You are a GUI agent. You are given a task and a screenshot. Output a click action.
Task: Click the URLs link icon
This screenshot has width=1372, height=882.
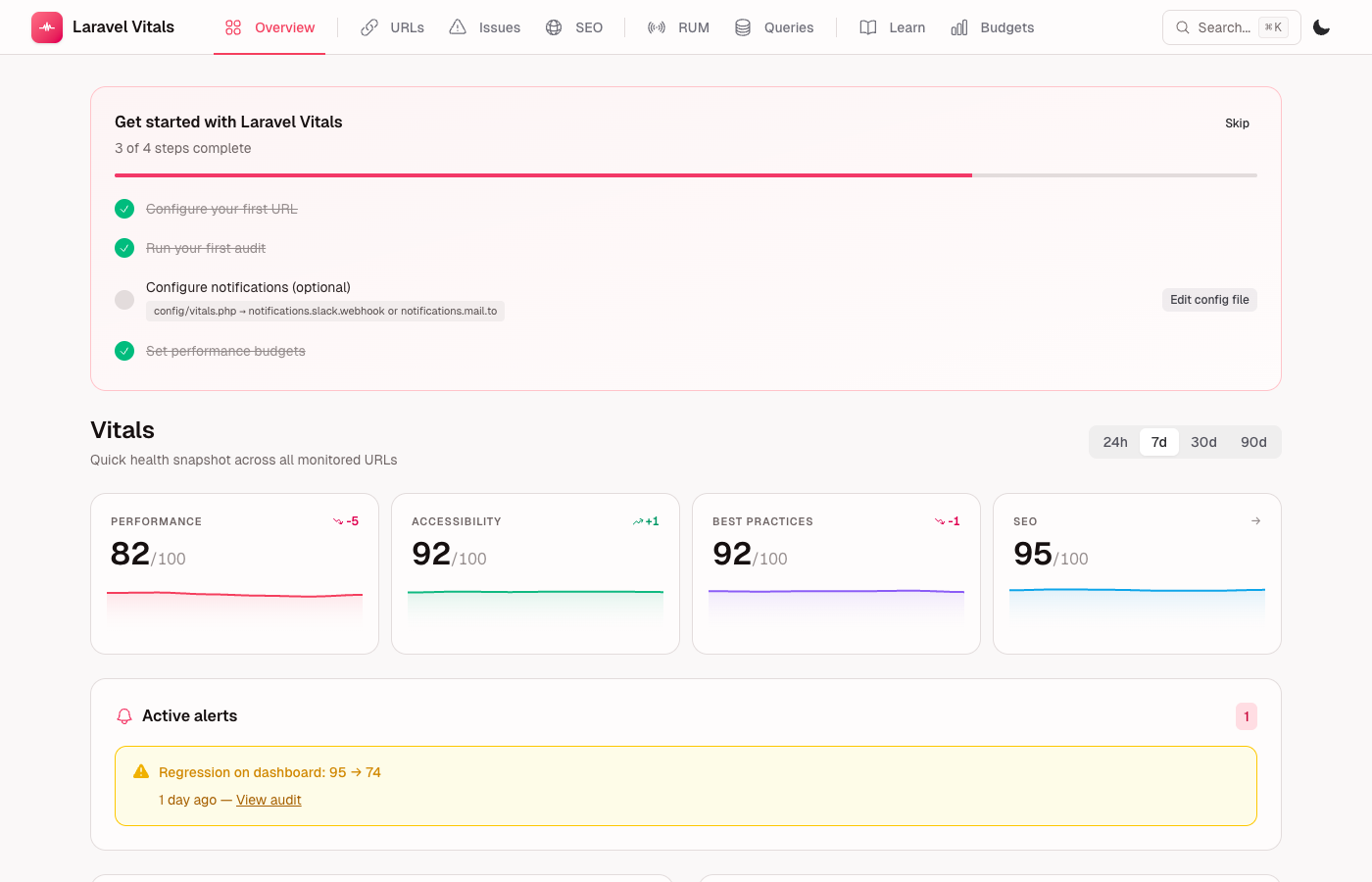(369, 27)
